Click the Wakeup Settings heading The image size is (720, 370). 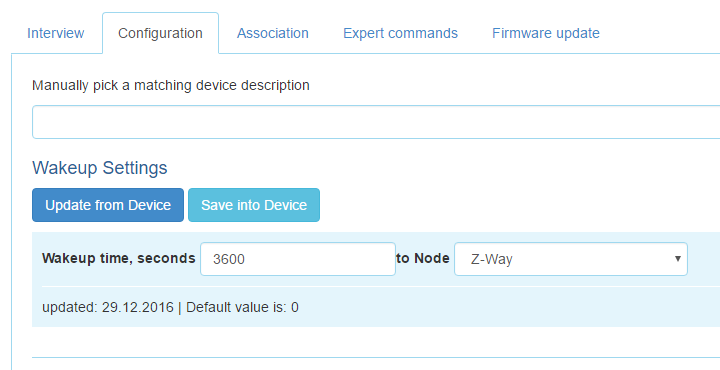(100, 168)
